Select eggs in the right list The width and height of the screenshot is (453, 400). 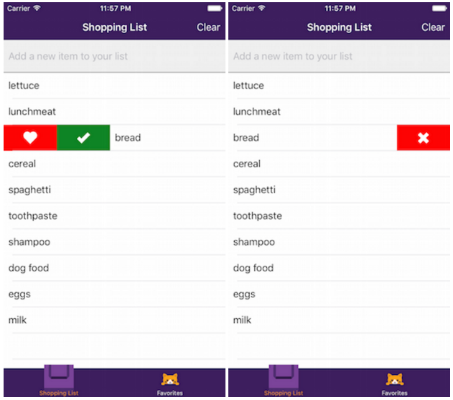click(339, 294)
